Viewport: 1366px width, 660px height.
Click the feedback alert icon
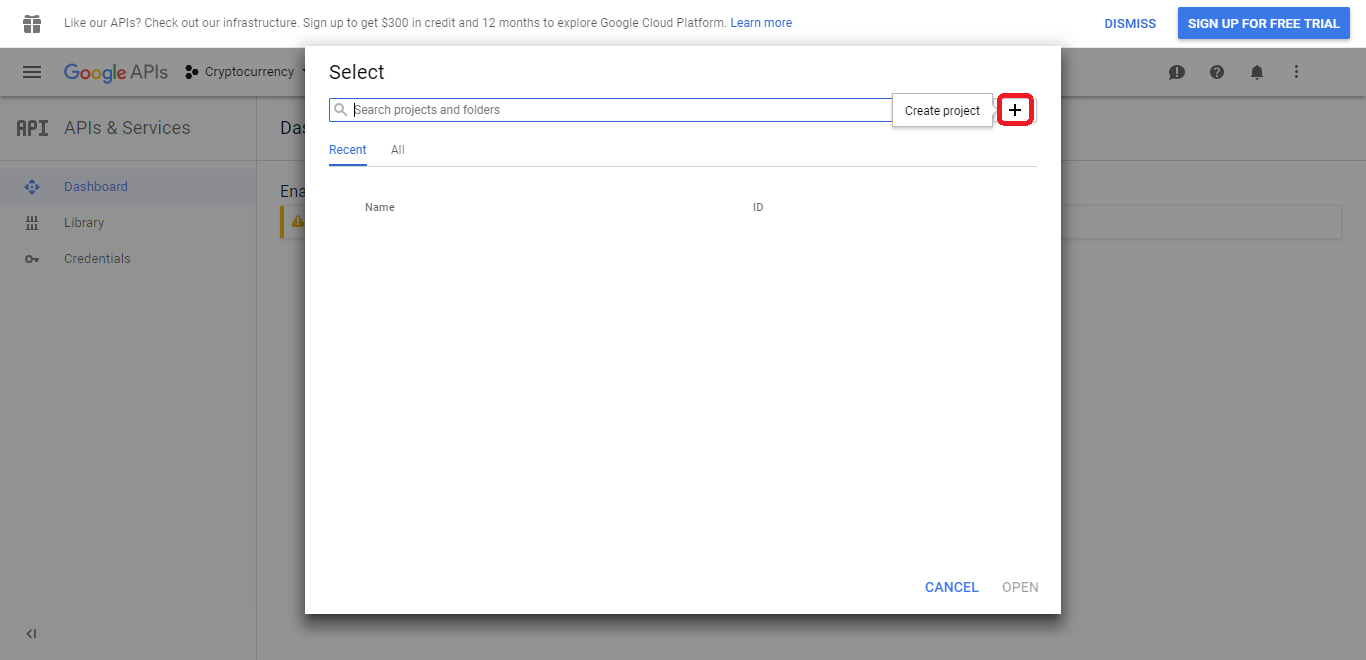1177,72
